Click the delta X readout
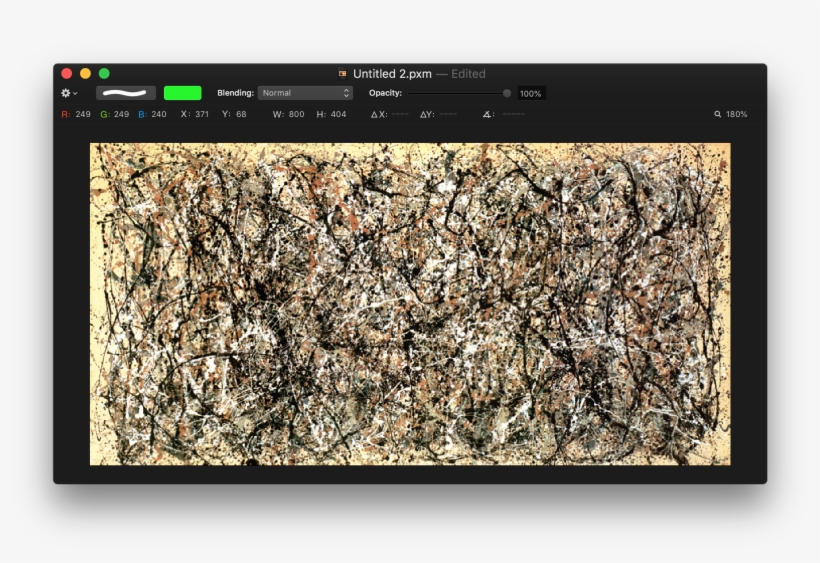Image resolution: width=820 pixels, height=563 pixels. pyautogui.click(x=390, y=114)
